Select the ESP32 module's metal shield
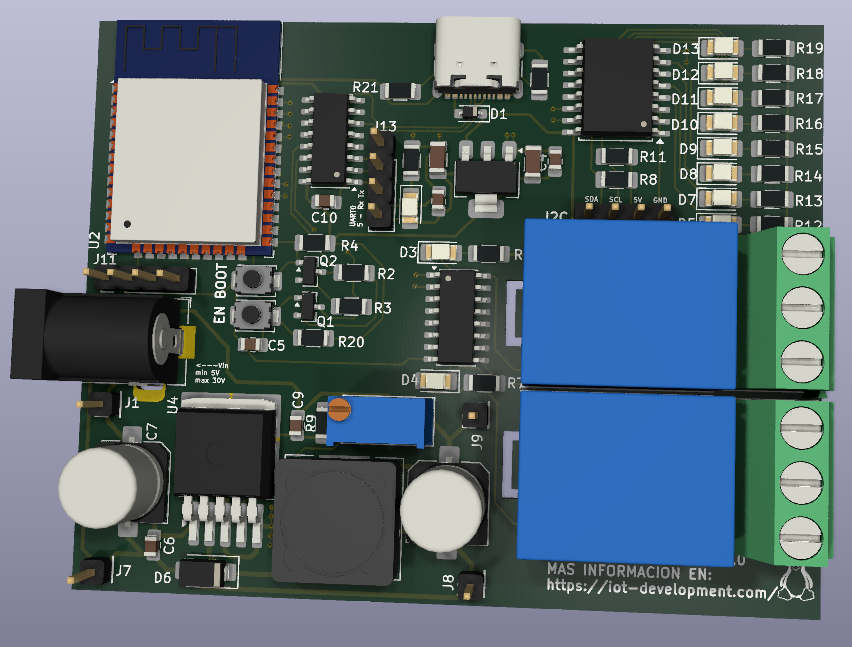This screenshot has height=647, width=852. 189,160
